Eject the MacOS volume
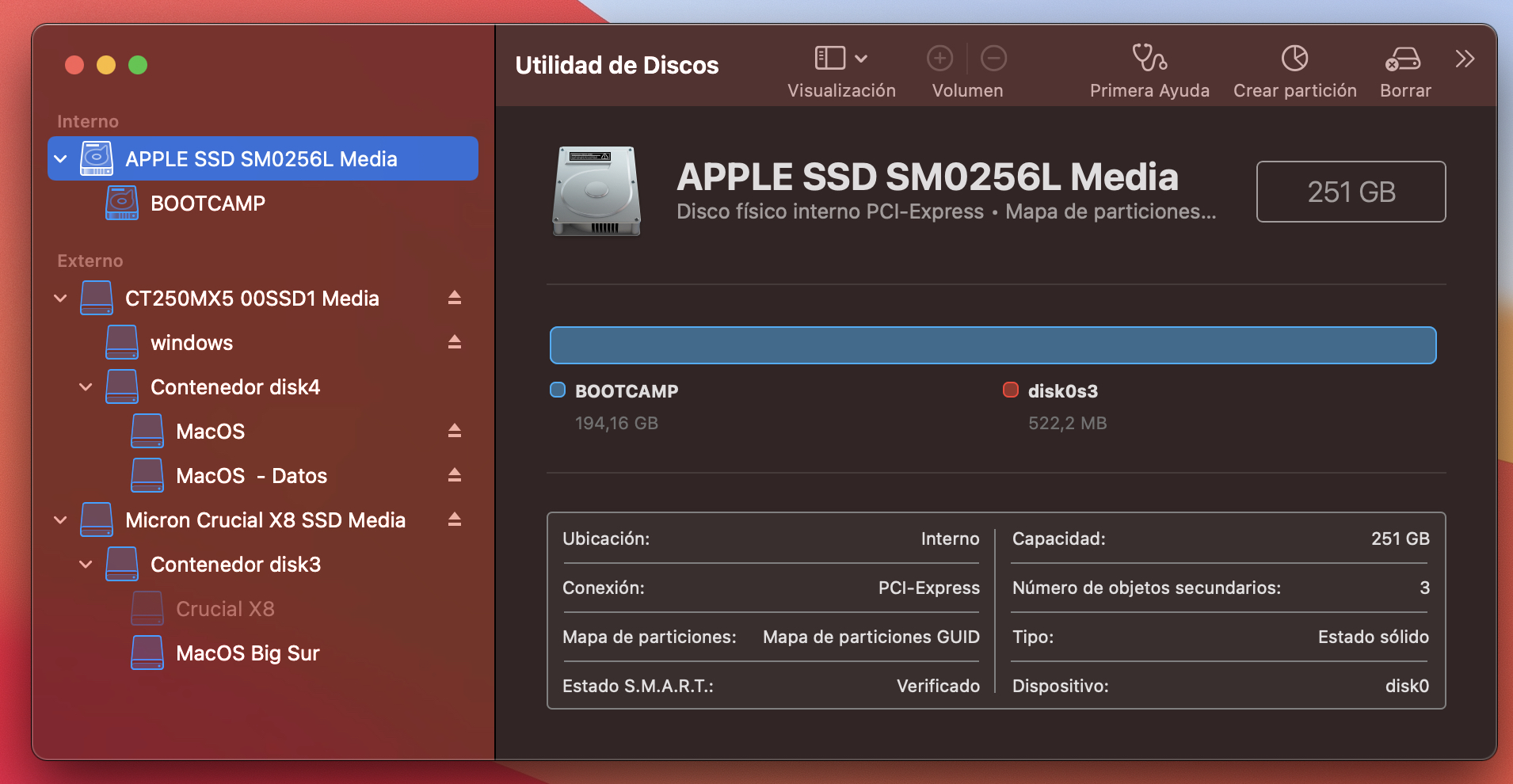This screenshot has width=1513, height=784. click(x=454, y=431)
